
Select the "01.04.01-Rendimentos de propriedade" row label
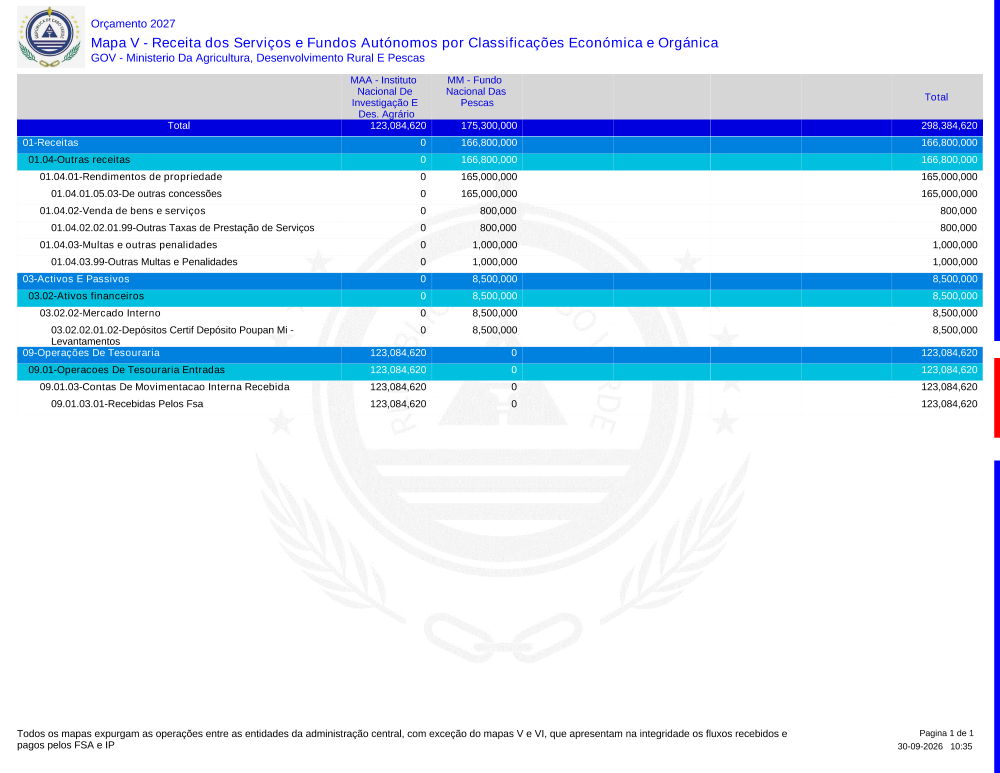coord(131,177)
